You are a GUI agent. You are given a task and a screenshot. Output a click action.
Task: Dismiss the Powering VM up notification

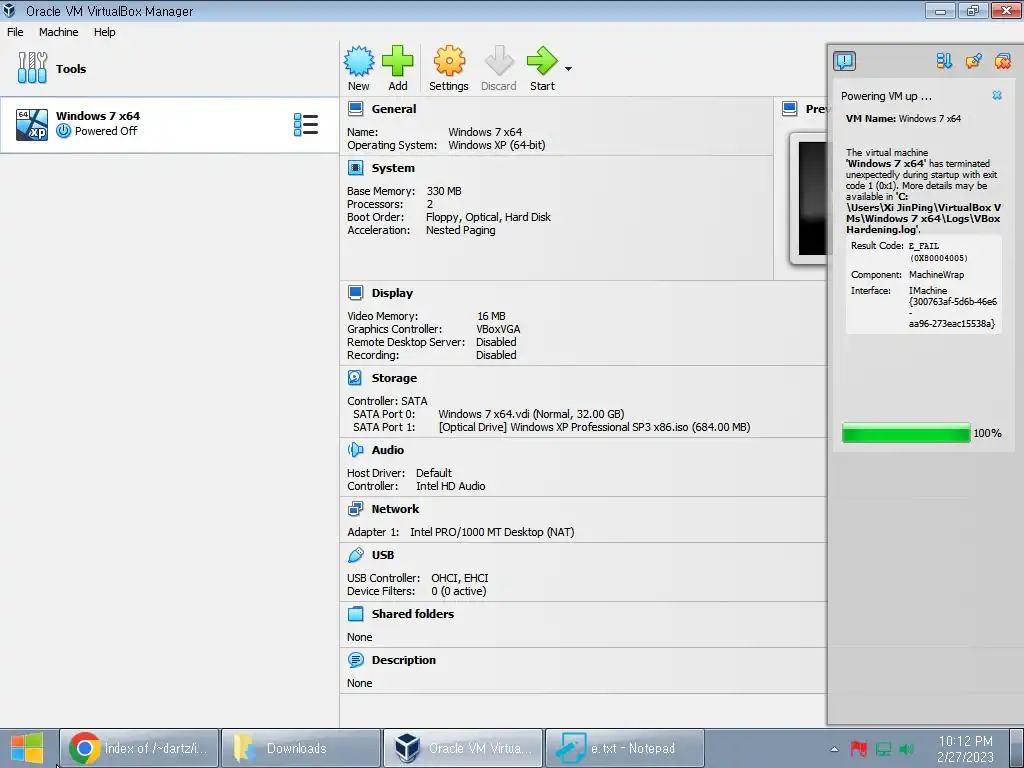[x=997, y=95]
